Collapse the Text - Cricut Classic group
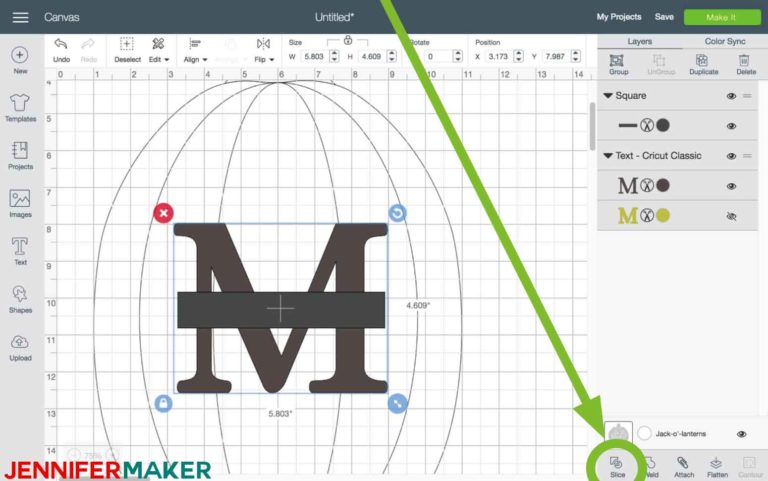The image size is (768, 481). tap(608, 156)
